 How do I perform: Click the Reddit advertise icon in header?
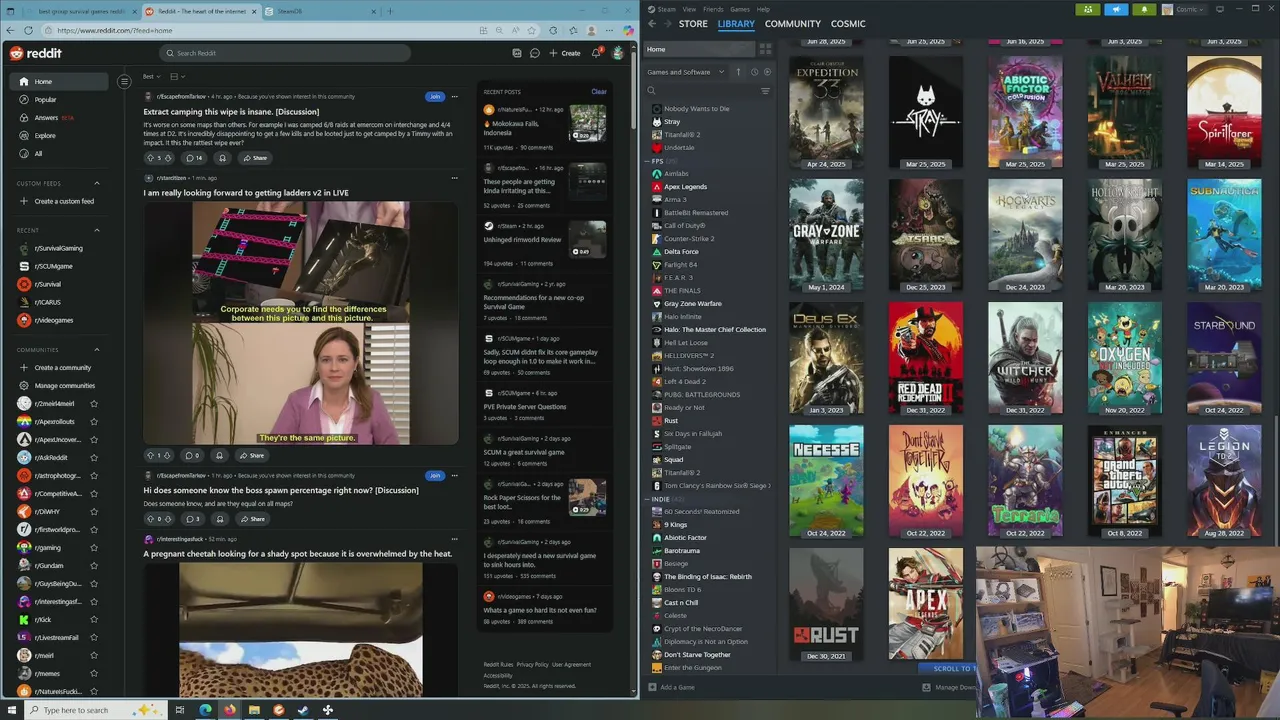coord(516,53)
